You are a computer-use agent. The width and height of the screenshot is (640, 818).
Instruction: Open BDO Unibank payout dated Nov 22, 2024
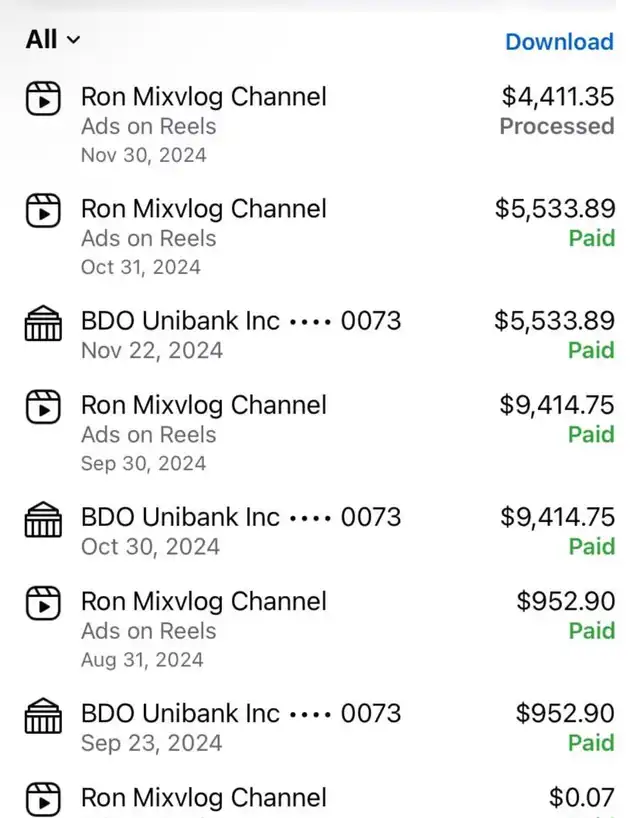tap(320, 334)
